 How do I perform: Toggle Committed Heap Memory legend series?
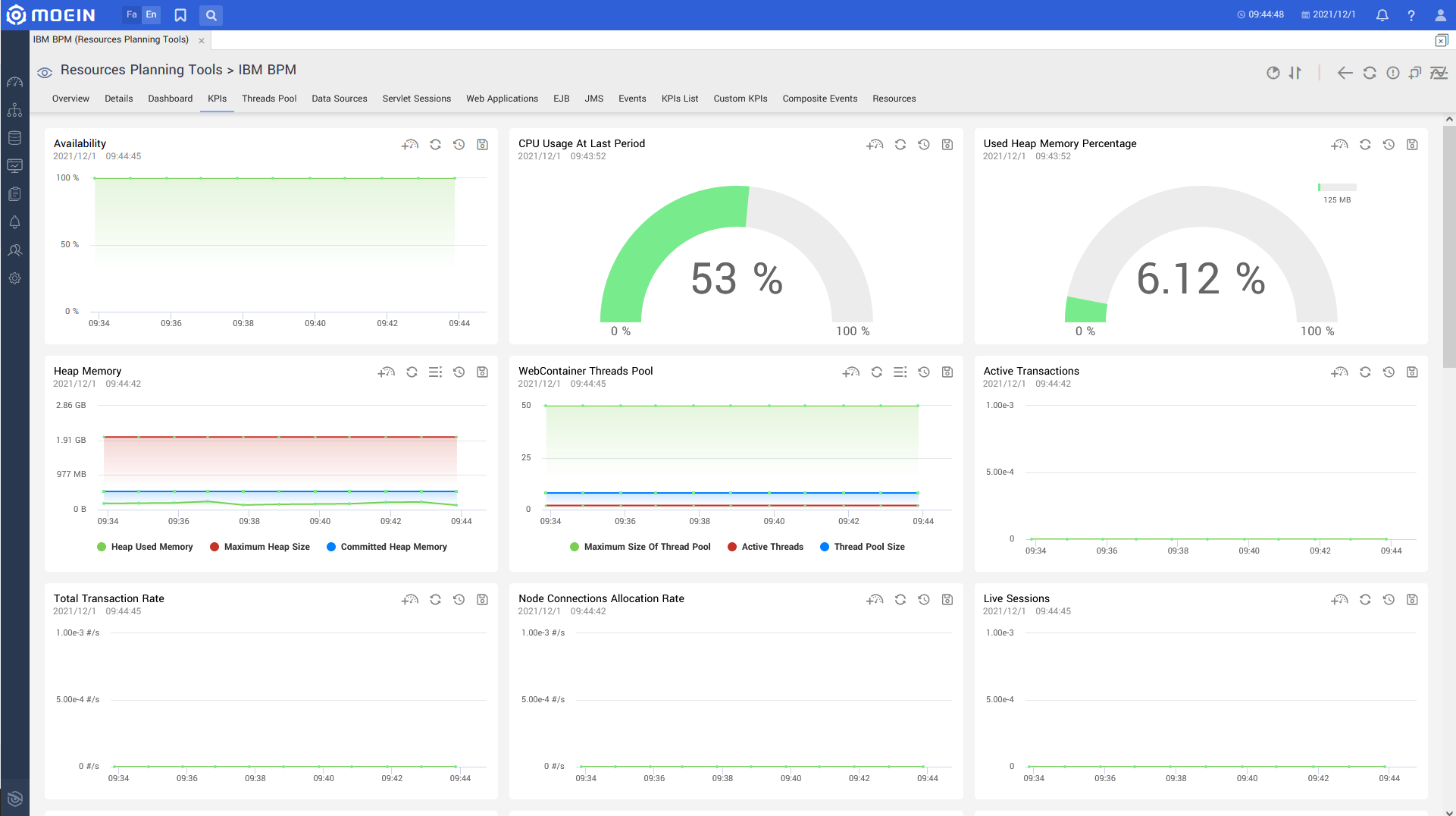pyautogui.click(x=387, y=547)
